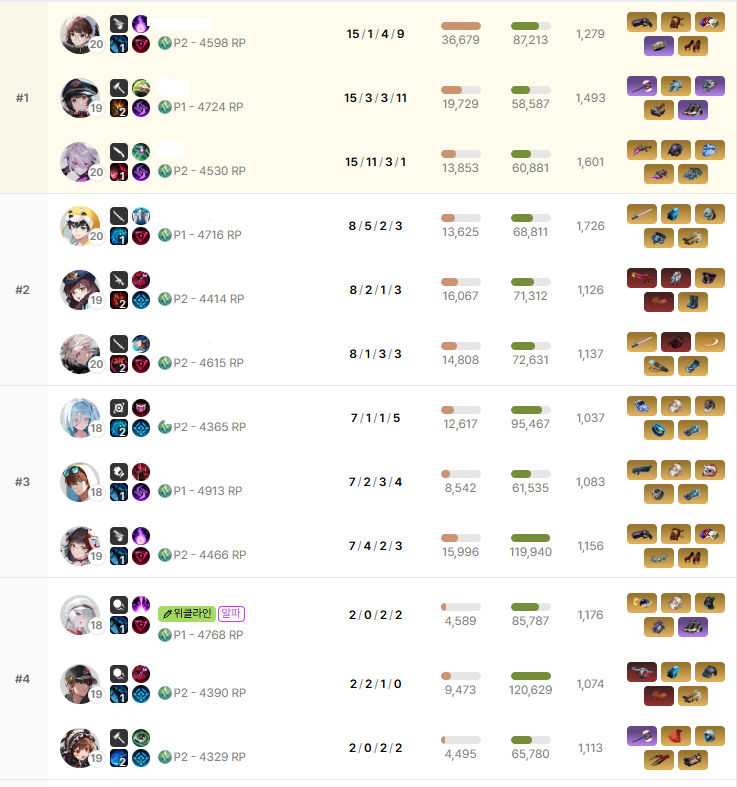This screenshot has height=787, width=737.
Task: Select red high heels item in first build
Action: pyautogui.click(x=693, y=46)
